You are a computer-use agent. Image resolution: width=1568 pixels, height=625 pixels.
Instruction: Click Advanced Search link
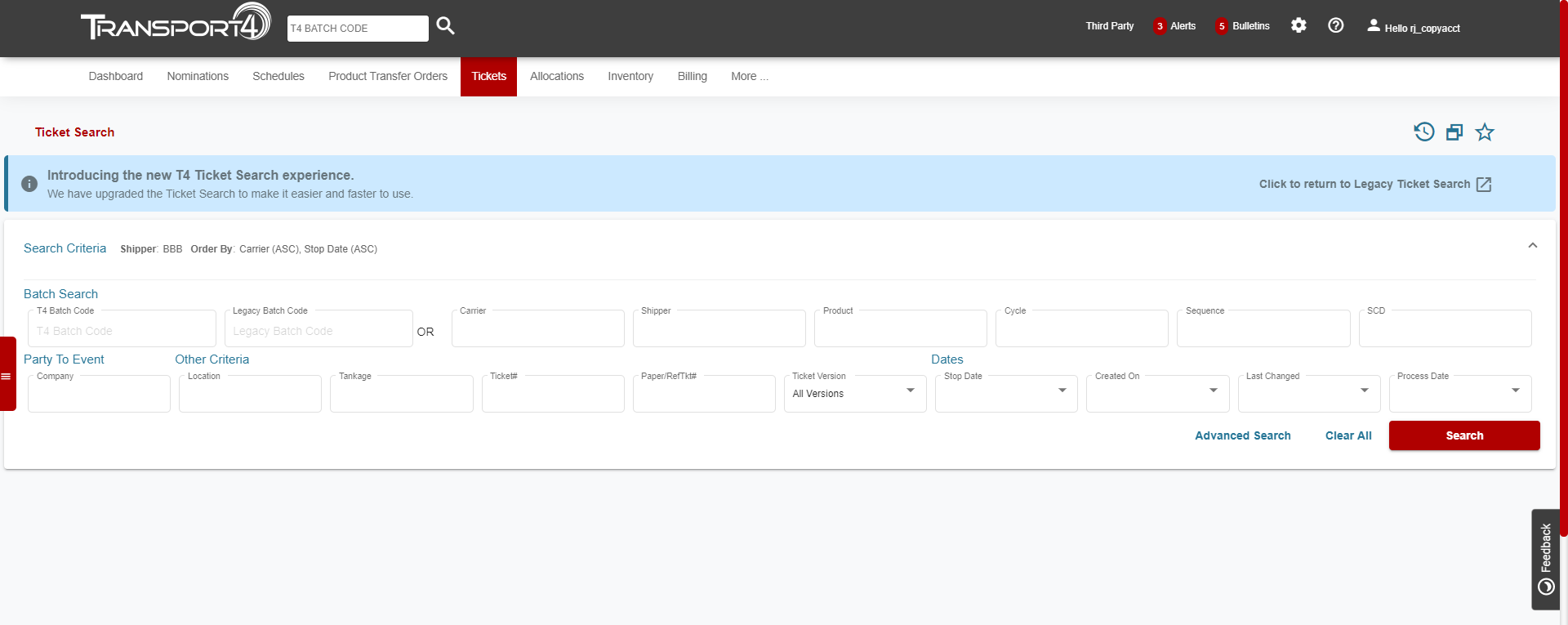coord(1242,435)
